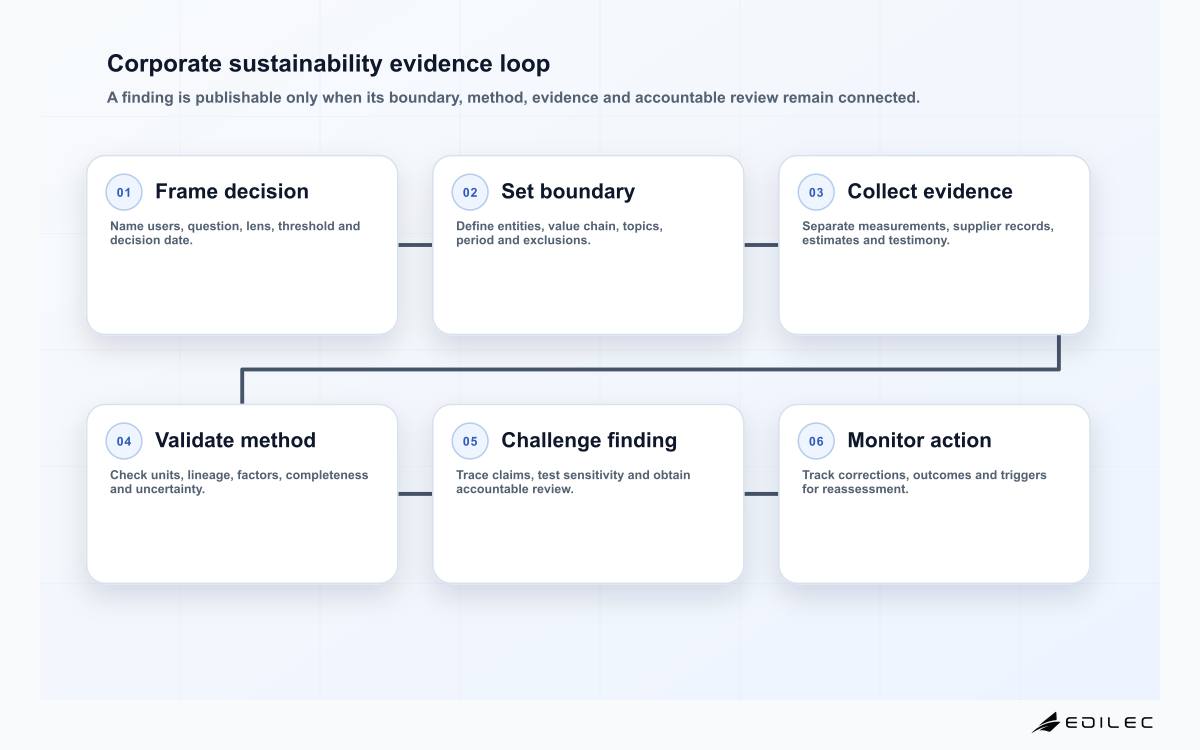Select the Frame decision heading

click(x=232, y=191)
